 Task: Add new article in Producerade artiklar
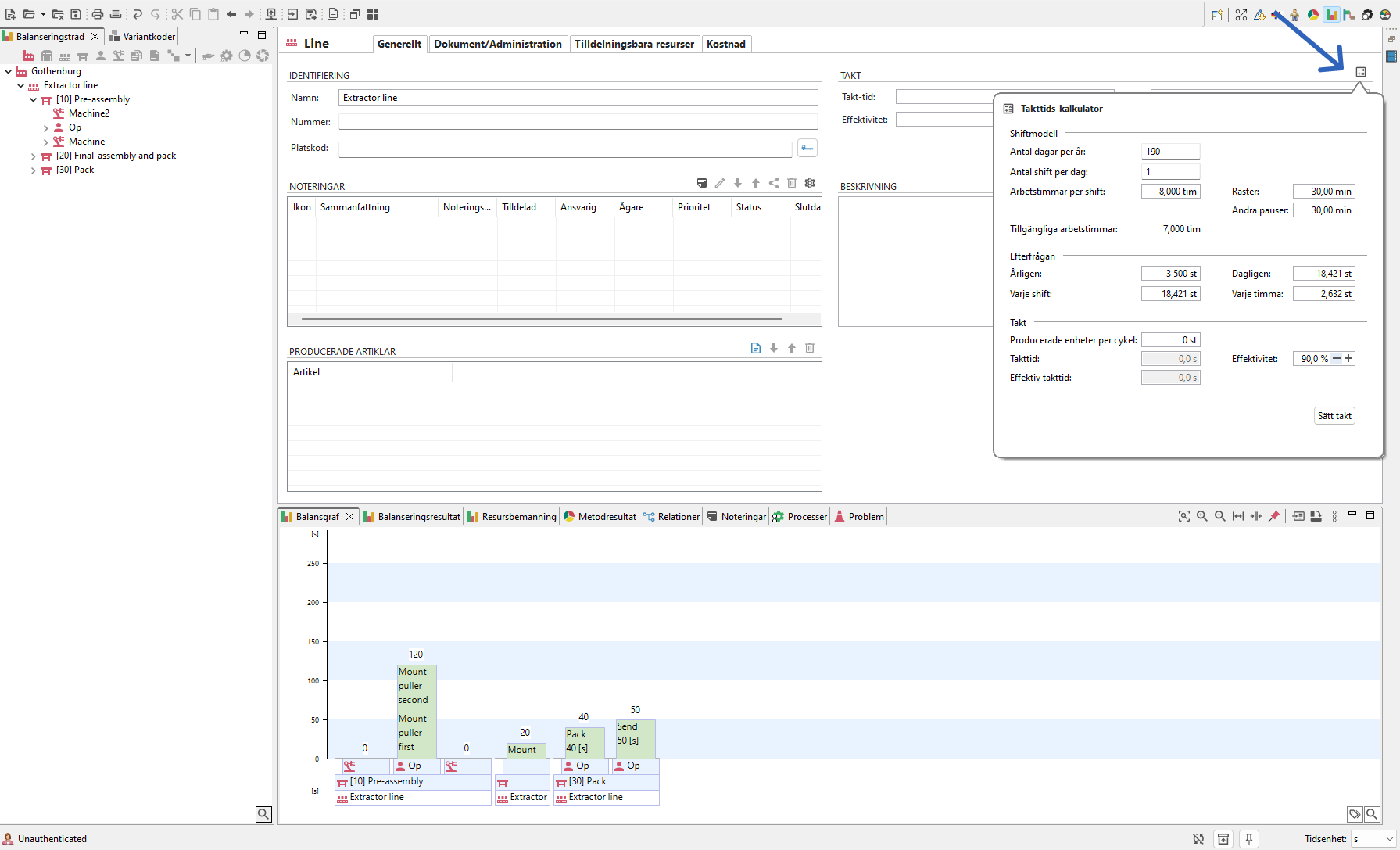(755, 348)
